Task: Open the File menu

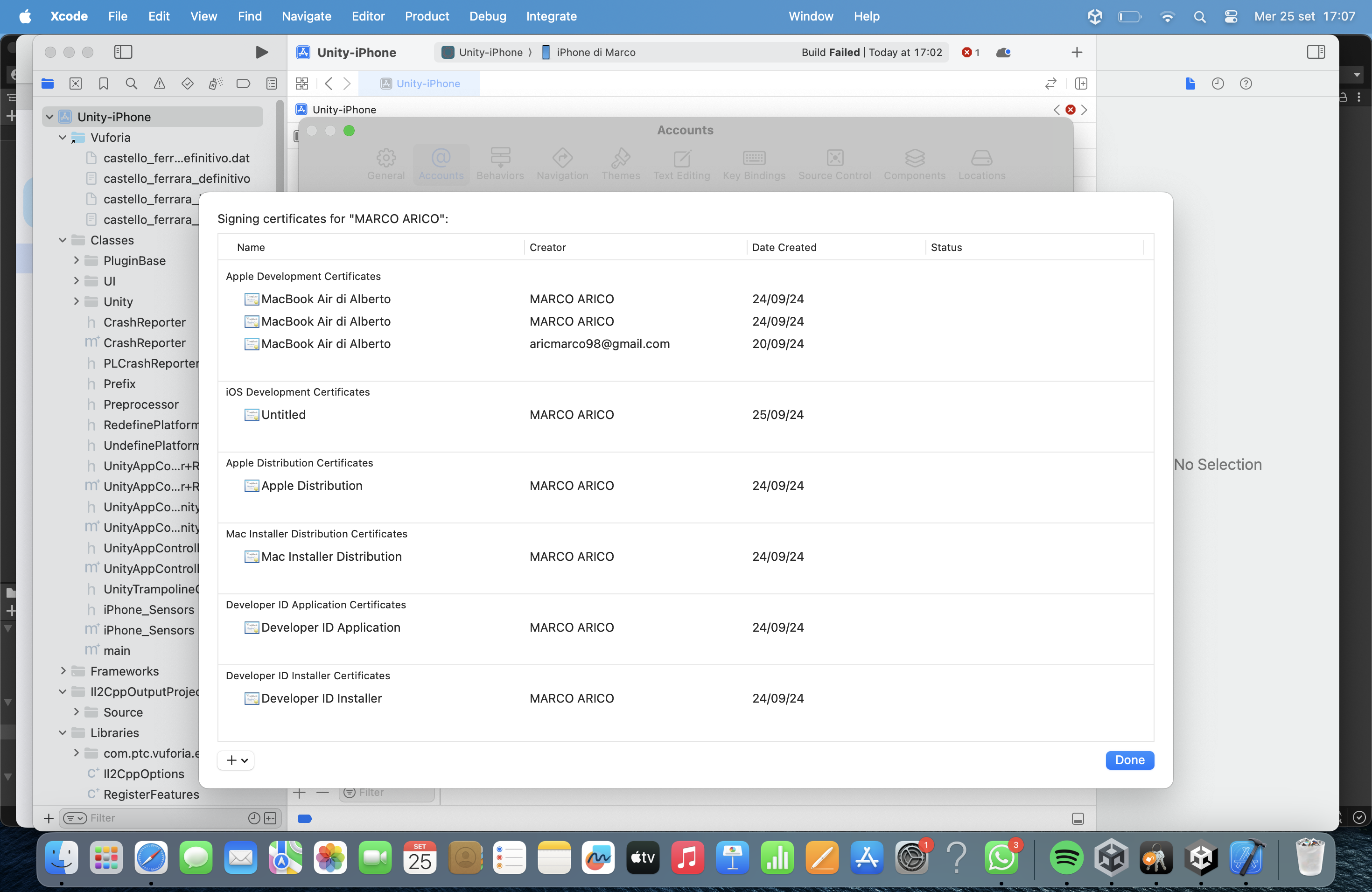Action: point(118,16)
